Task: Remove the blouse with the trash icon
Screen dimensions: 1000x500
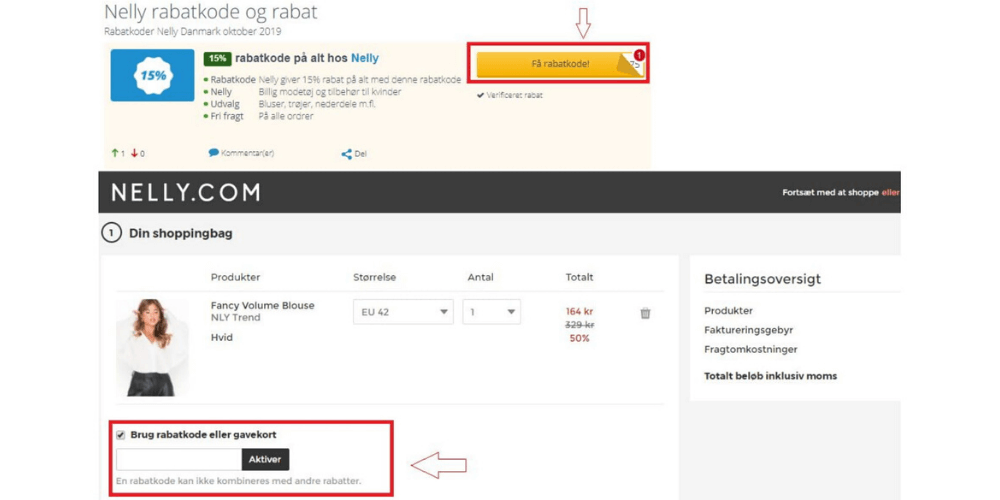Action: 645,313
